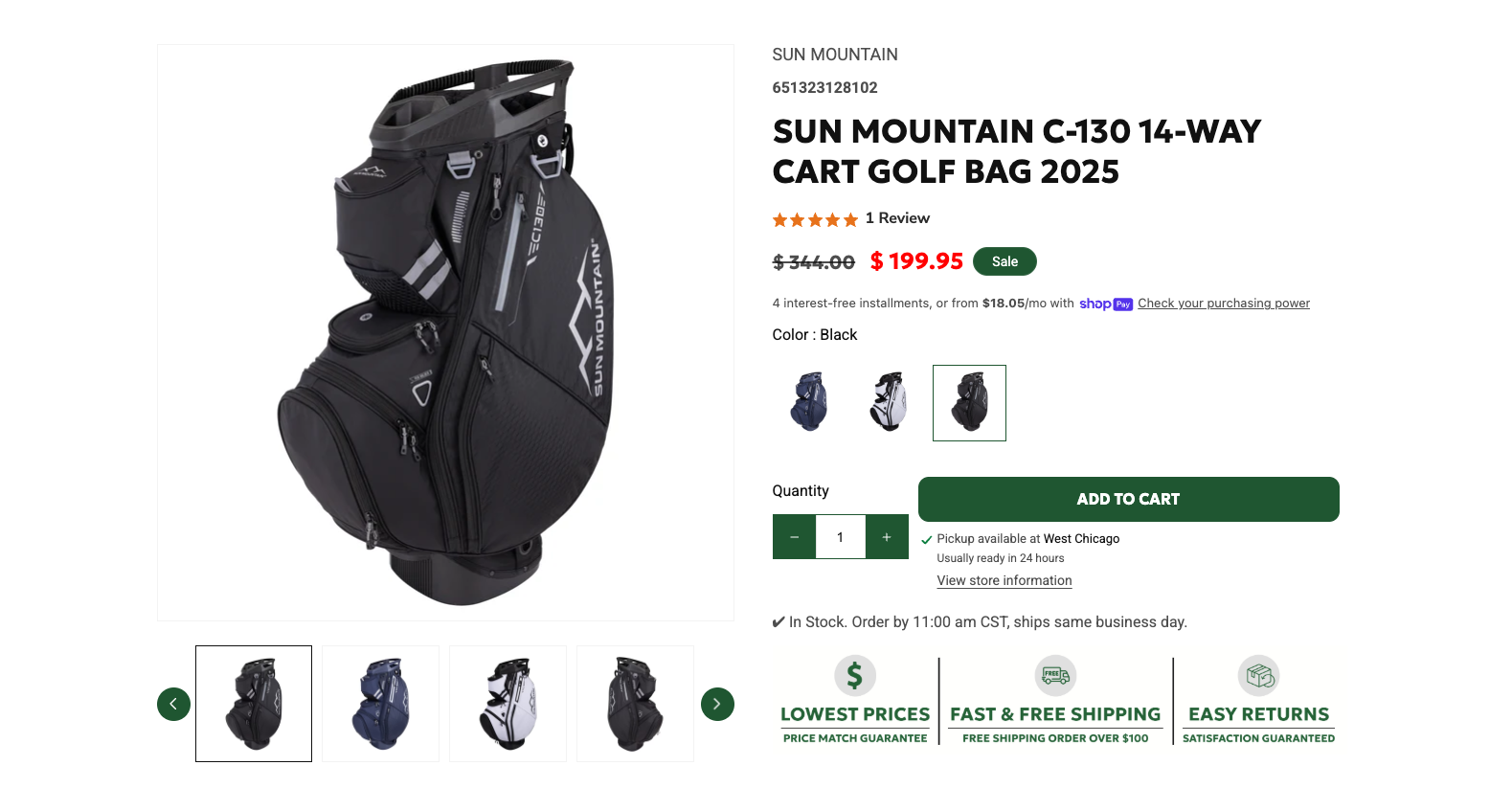Click Check your purchasing power link

tap(1223, 304)
